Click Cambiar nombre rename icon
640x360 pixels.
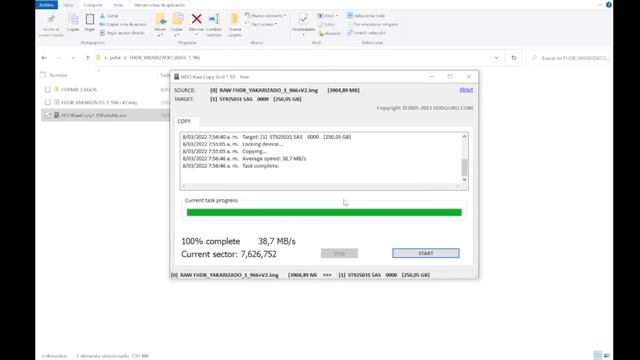pyautogui.click(x=214, y=19)
